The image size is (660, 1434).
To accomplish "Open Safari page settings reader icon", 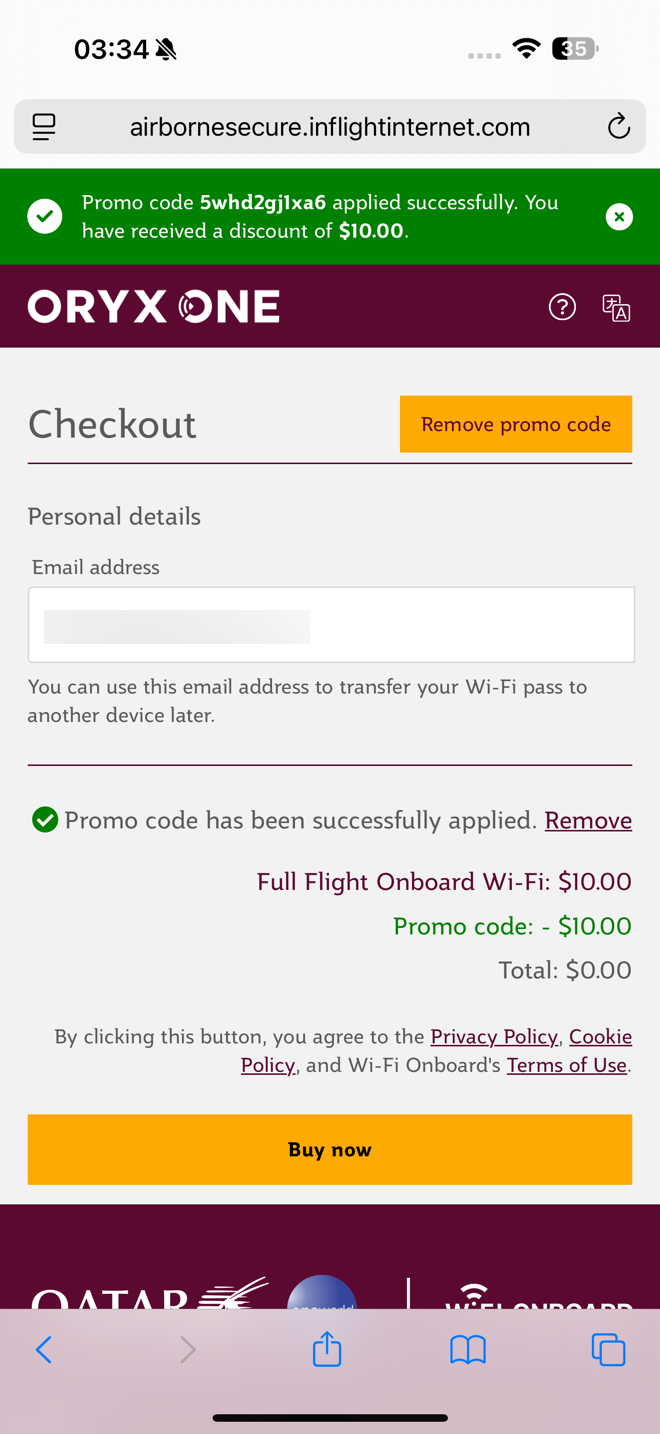I will 44,127.
